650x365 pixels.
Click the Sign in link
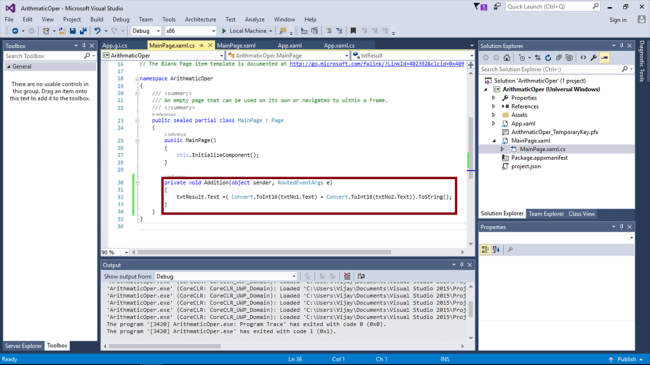618,20
